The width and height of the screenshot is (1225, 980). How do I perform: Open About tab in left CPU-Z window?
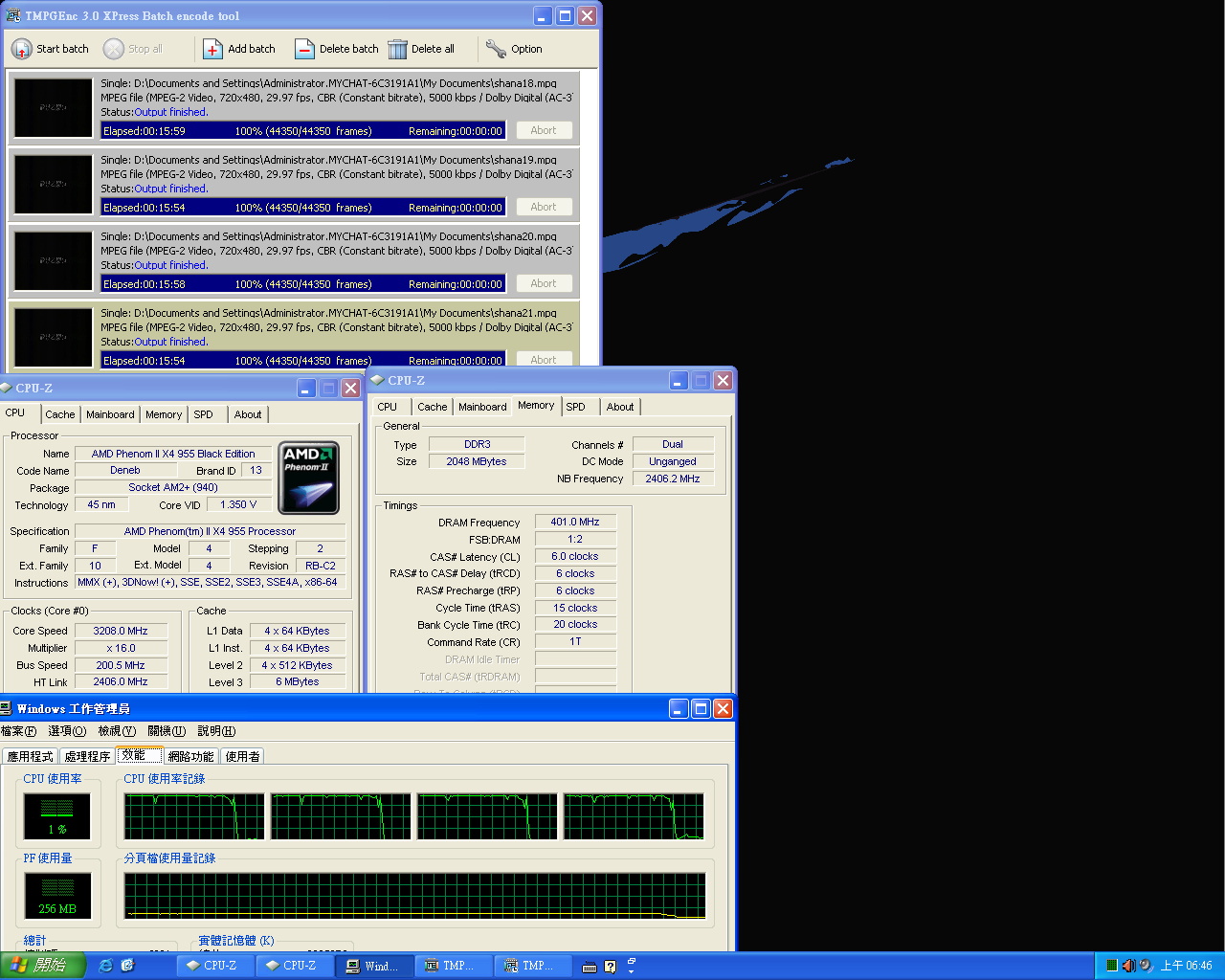[x=248, y=414]
